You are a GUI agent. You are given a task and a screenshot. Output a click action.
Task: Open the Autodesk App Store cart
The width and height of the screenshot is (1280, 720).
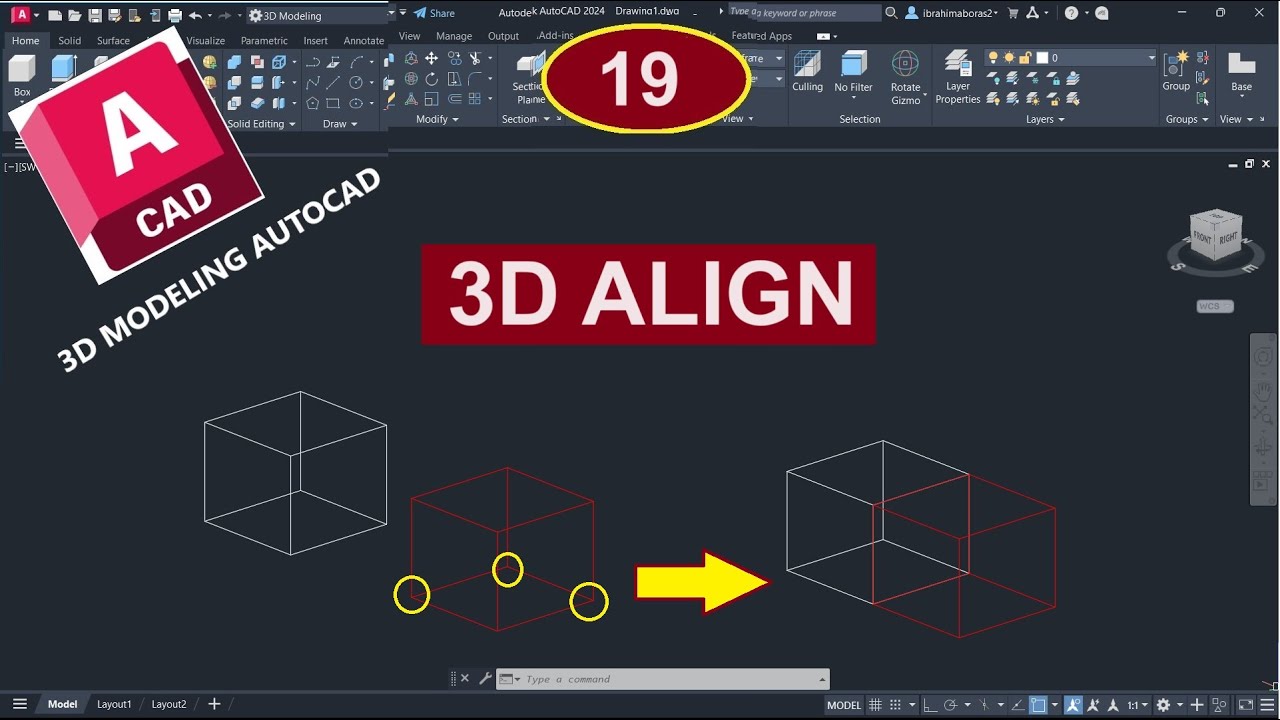coord(1013,13)
